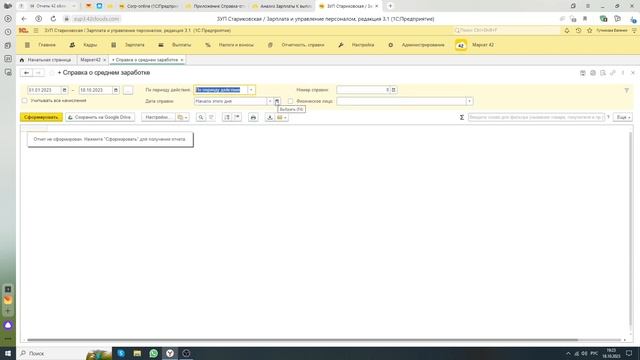Click the filter word search input field
This screenshot has height=360, width=640.
[x=536, y=117]
